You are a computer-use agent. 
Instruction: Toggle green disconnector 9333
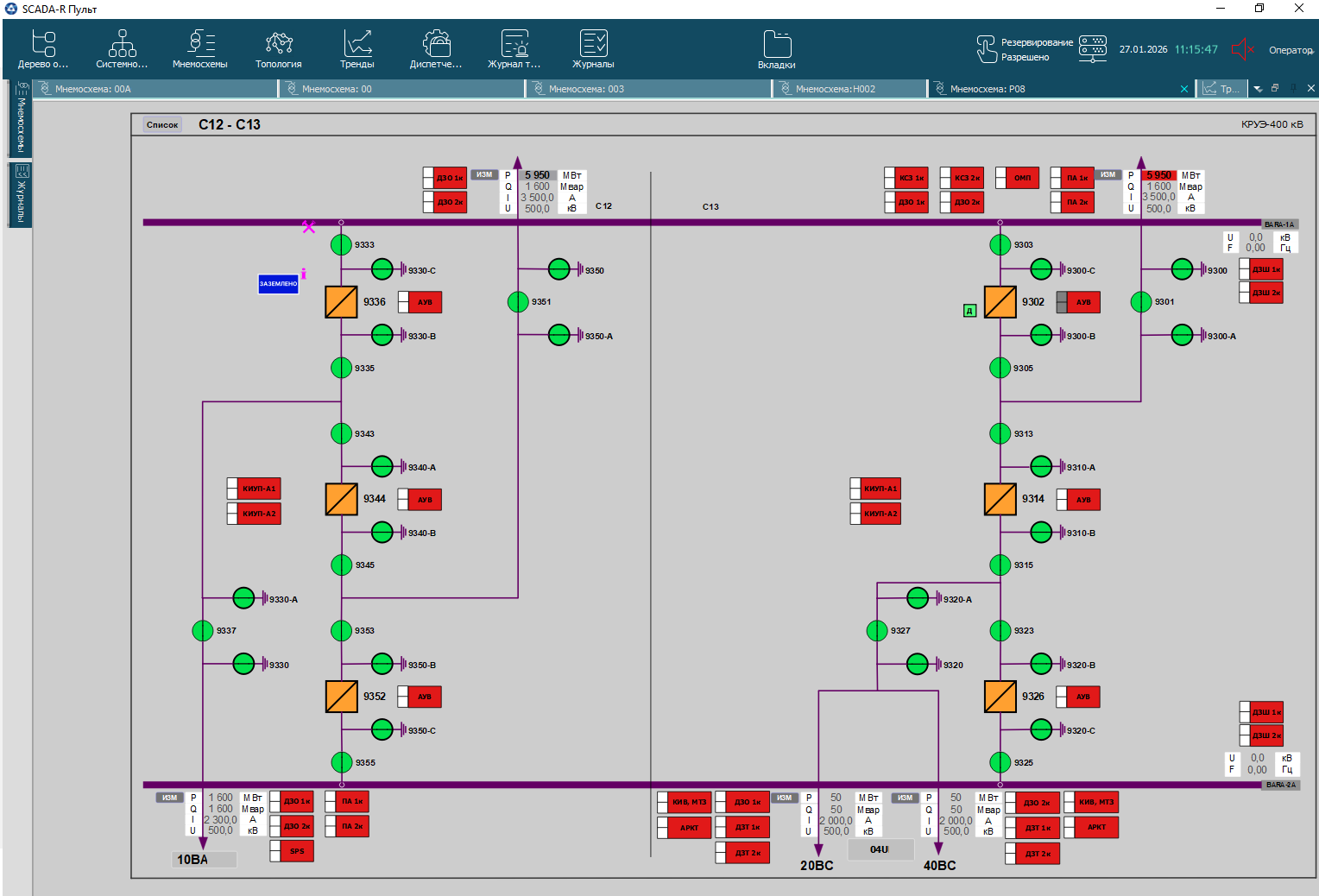pos(341,245)
